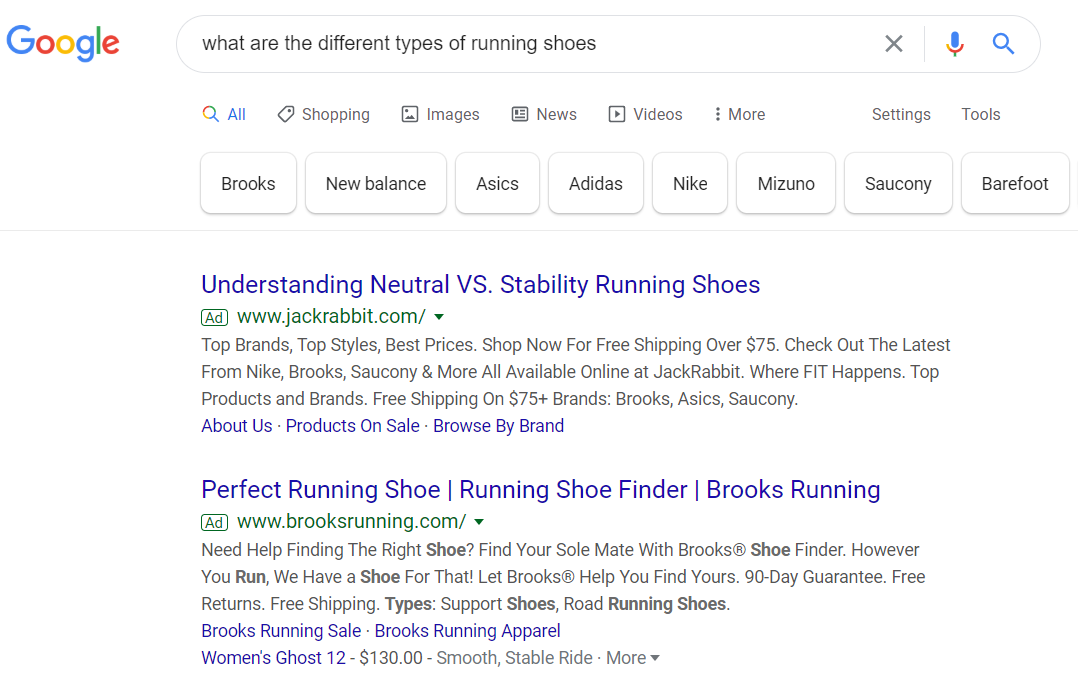Open the Women's Ghost 12 product link
This screenshot has width=1078, height=690.
coord(274,658)
